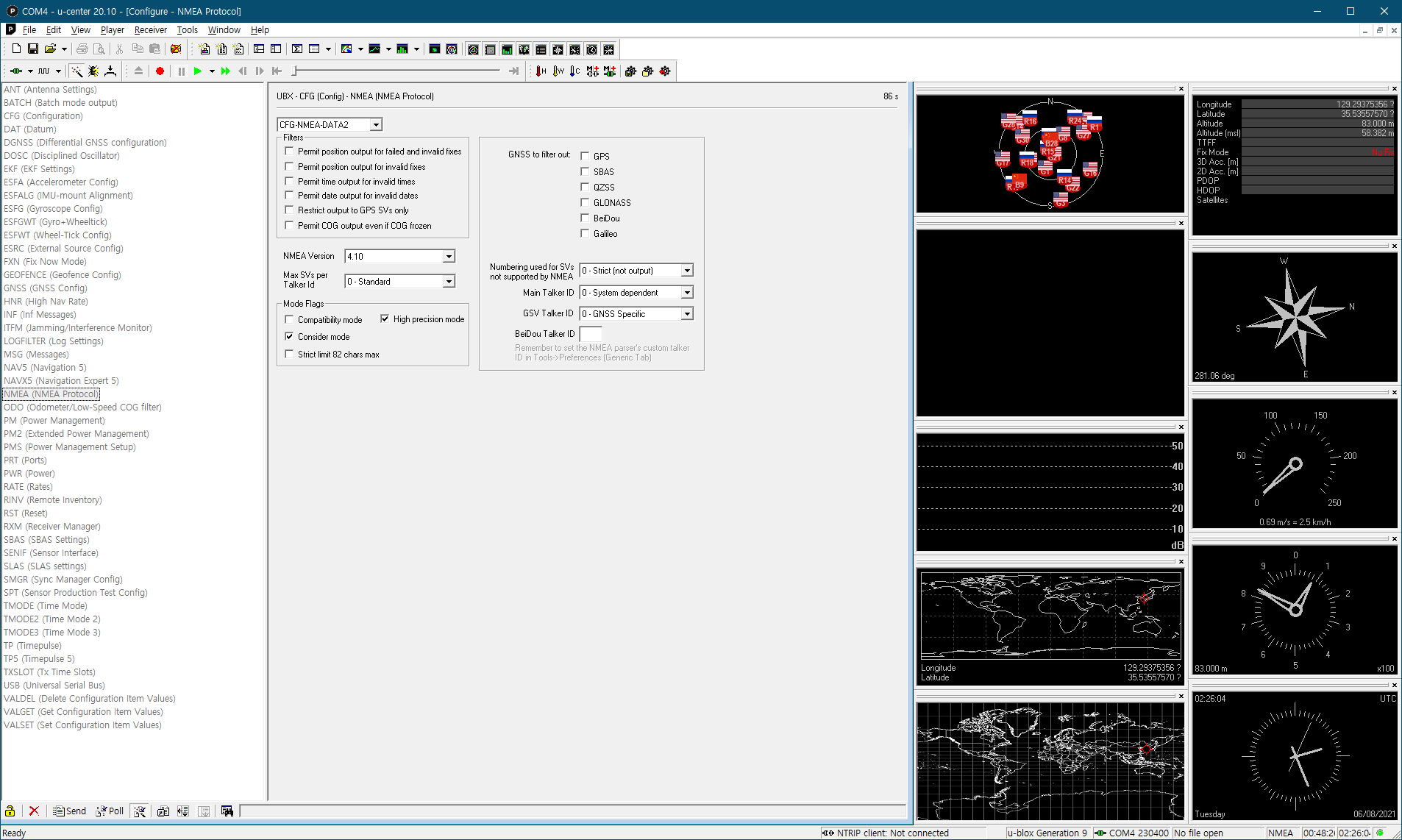Uncheck the High precision mode checkbox
1402x840 pixels.
[385, 318]
